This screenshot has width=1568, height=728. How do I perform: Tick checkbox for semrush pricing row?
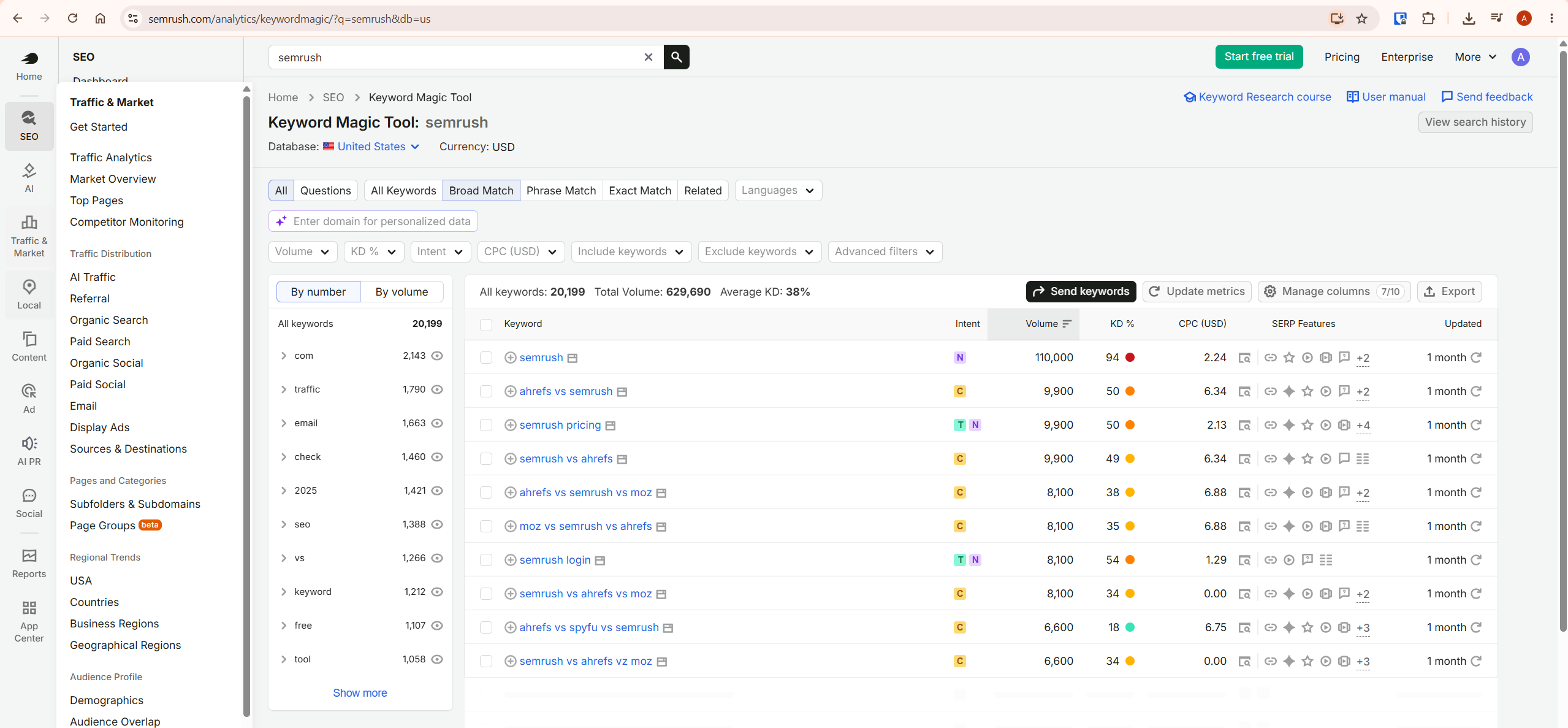[486, 425]
